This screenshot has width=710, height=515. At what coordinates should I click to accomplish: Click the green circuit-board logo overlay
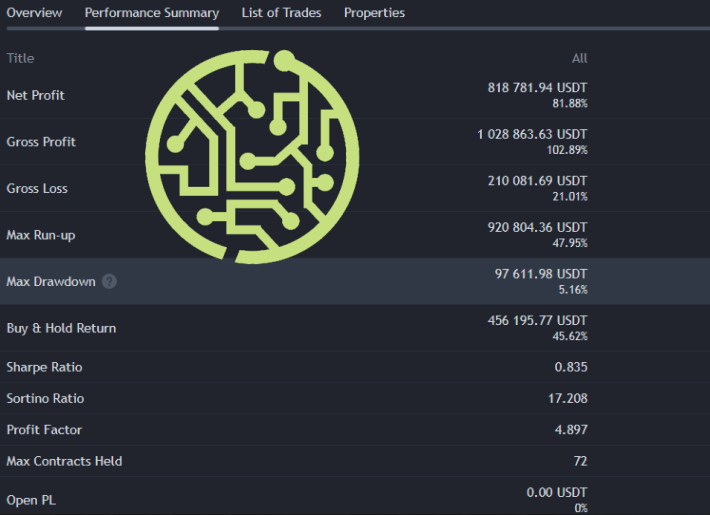252,157
